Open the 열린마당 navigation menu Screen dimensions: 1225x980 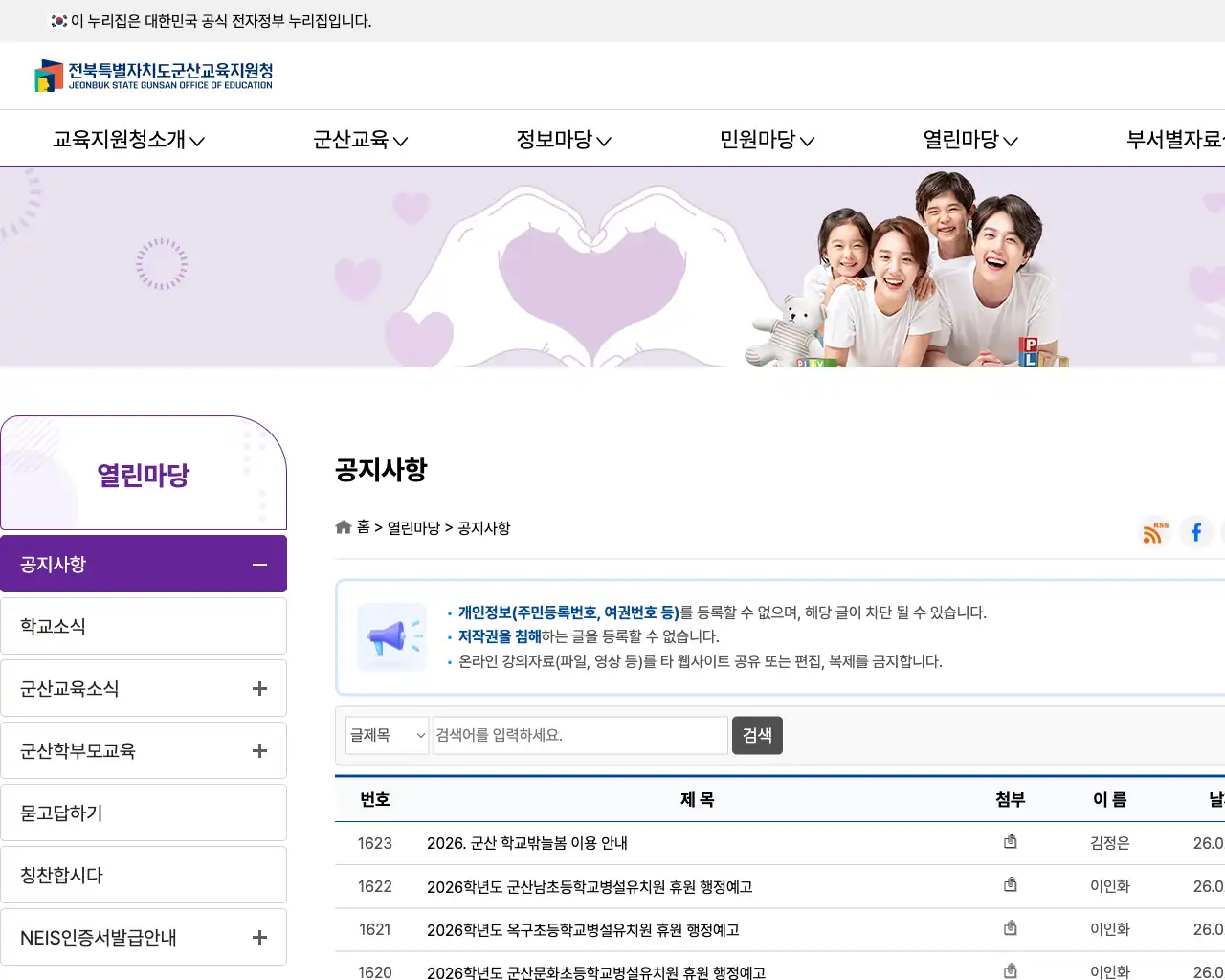coord(969,139)
